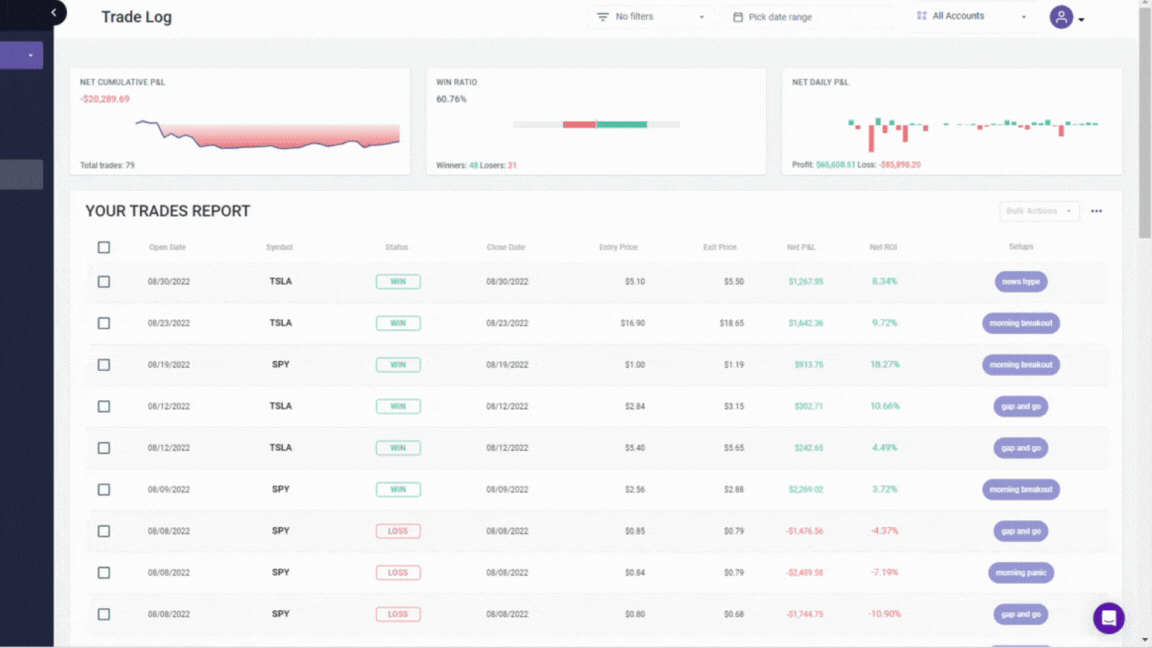Sort by Open Date column header
The image size is (1152, 648).
coord(168,248)
